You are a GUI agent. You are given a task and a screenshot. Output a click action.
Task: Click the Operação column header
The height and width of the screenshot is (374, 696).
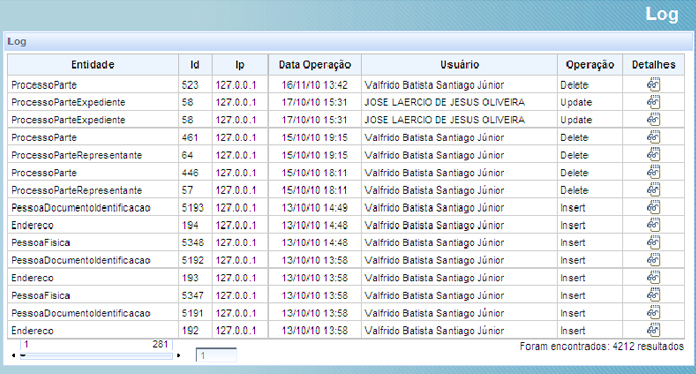point(590,65)
